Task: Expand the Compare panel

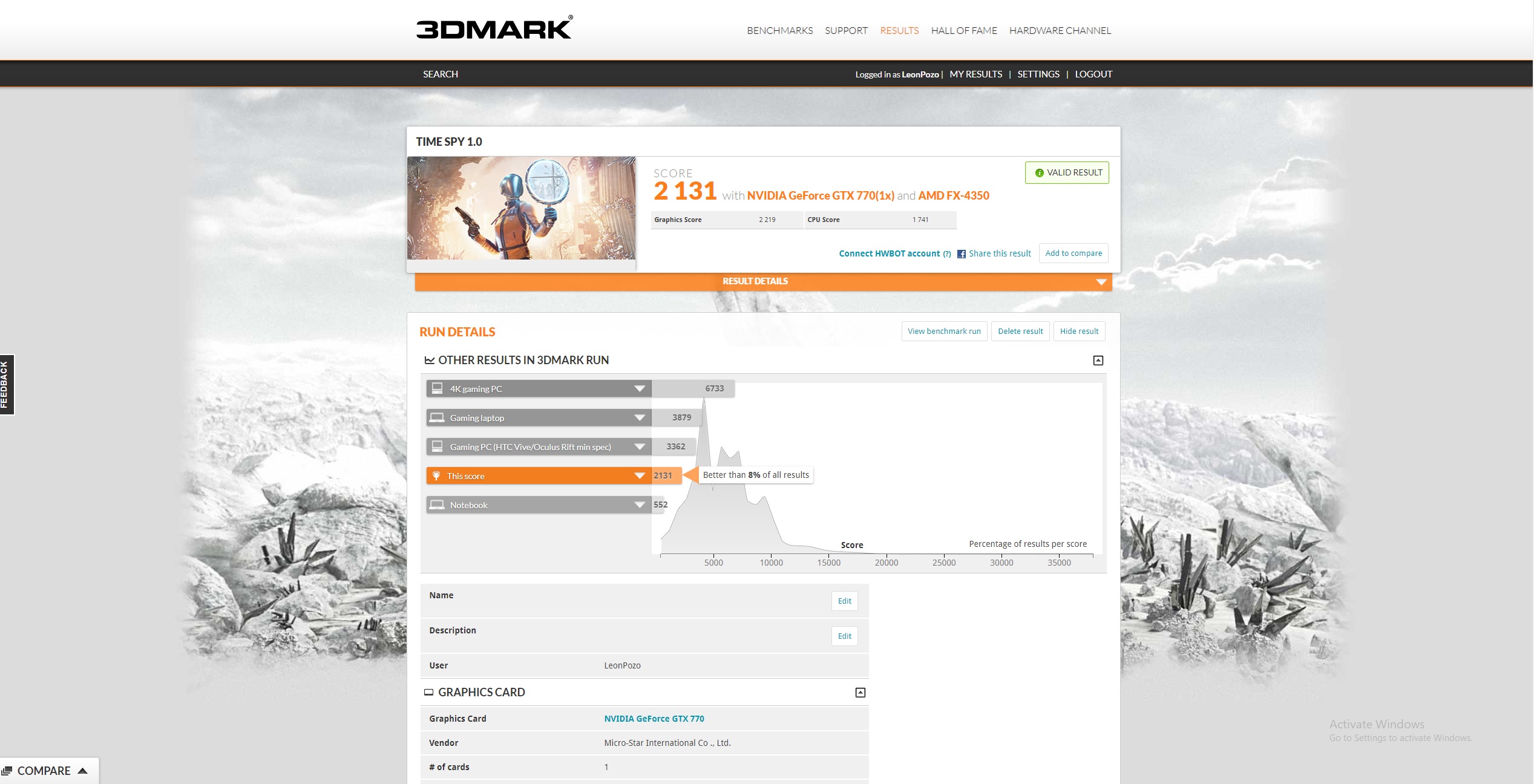Action: click(x=49, y=771)
